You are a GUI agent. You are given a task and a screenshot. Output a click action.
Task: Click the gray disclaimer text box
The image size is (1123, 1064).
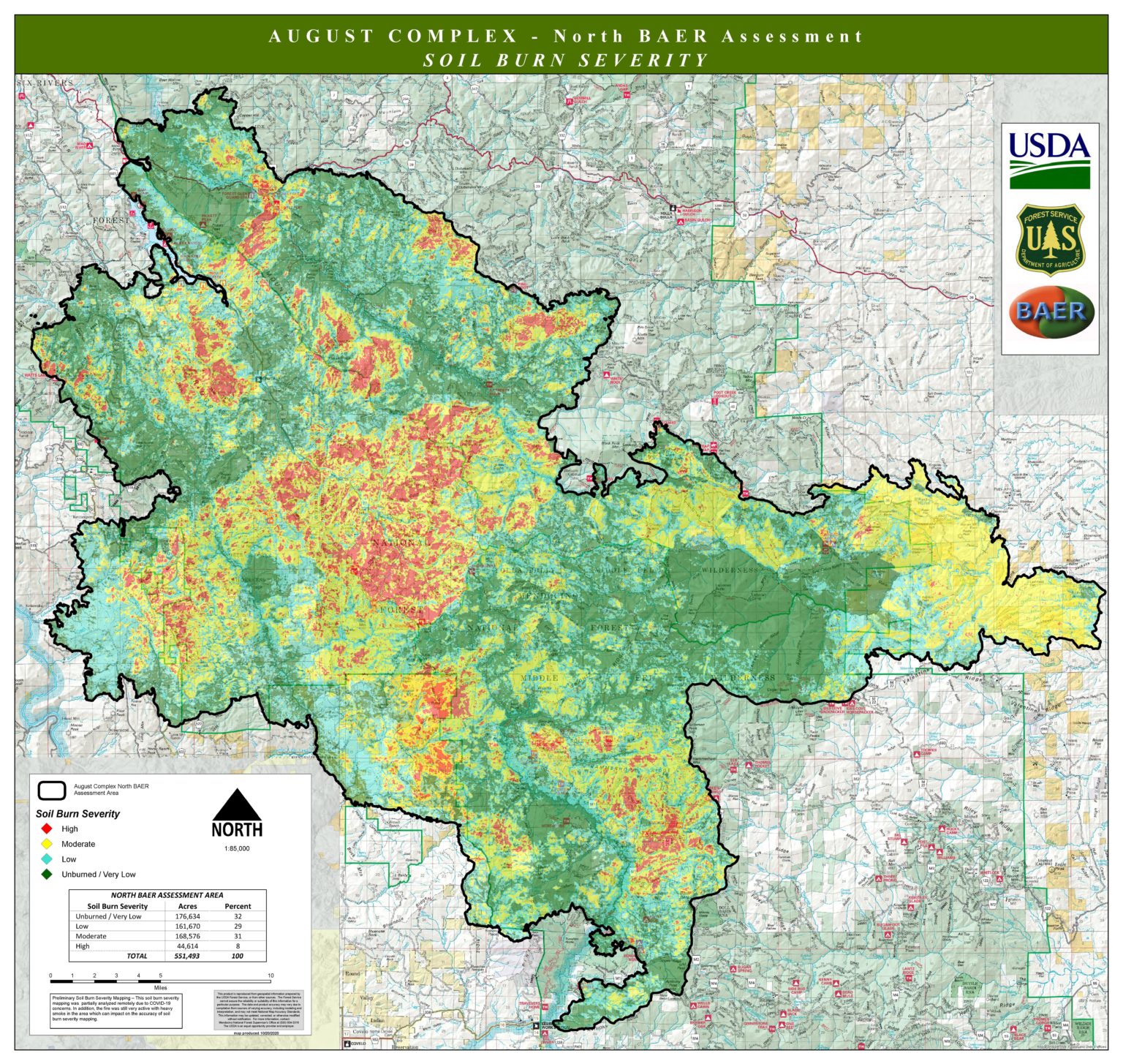tap(257, 1012)
